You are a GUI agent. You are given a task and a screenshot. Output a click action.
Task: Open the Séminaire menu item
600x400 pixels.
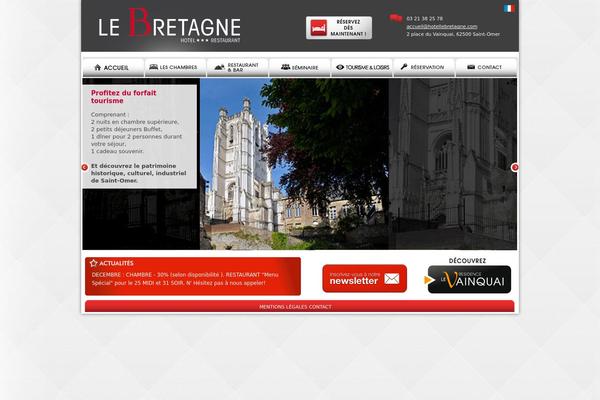click(x=300, y=68)
